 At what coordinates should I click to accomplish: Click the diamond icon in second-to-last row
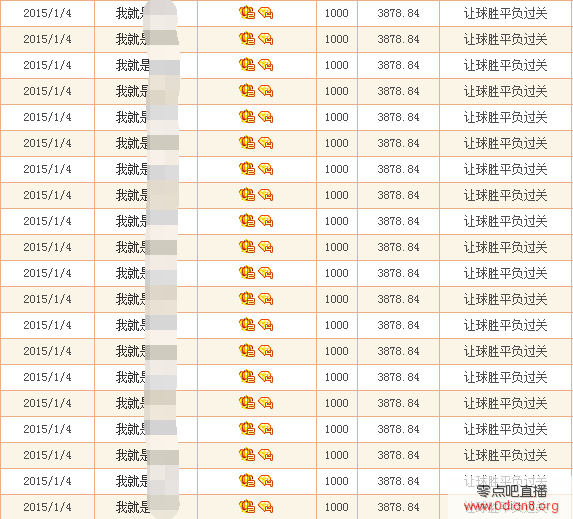pos(266,481)
